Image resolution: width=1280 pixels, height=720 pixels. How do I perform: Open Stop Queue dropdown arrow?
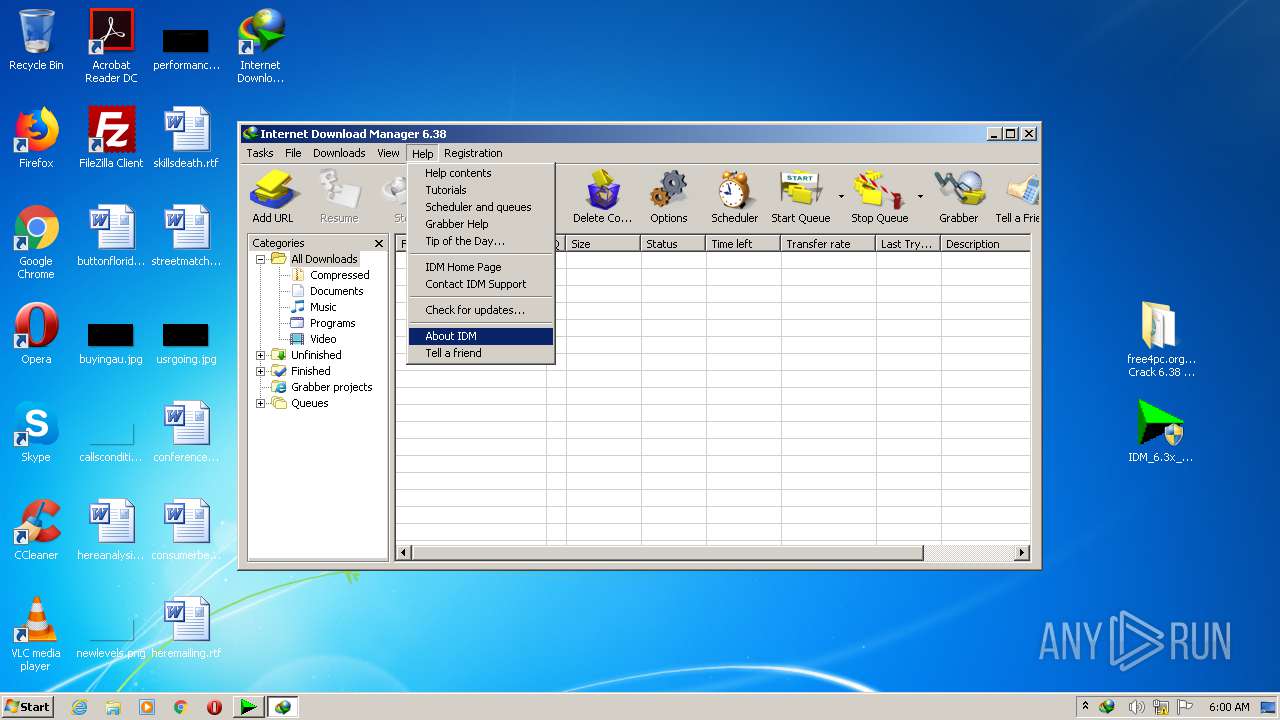920,197
